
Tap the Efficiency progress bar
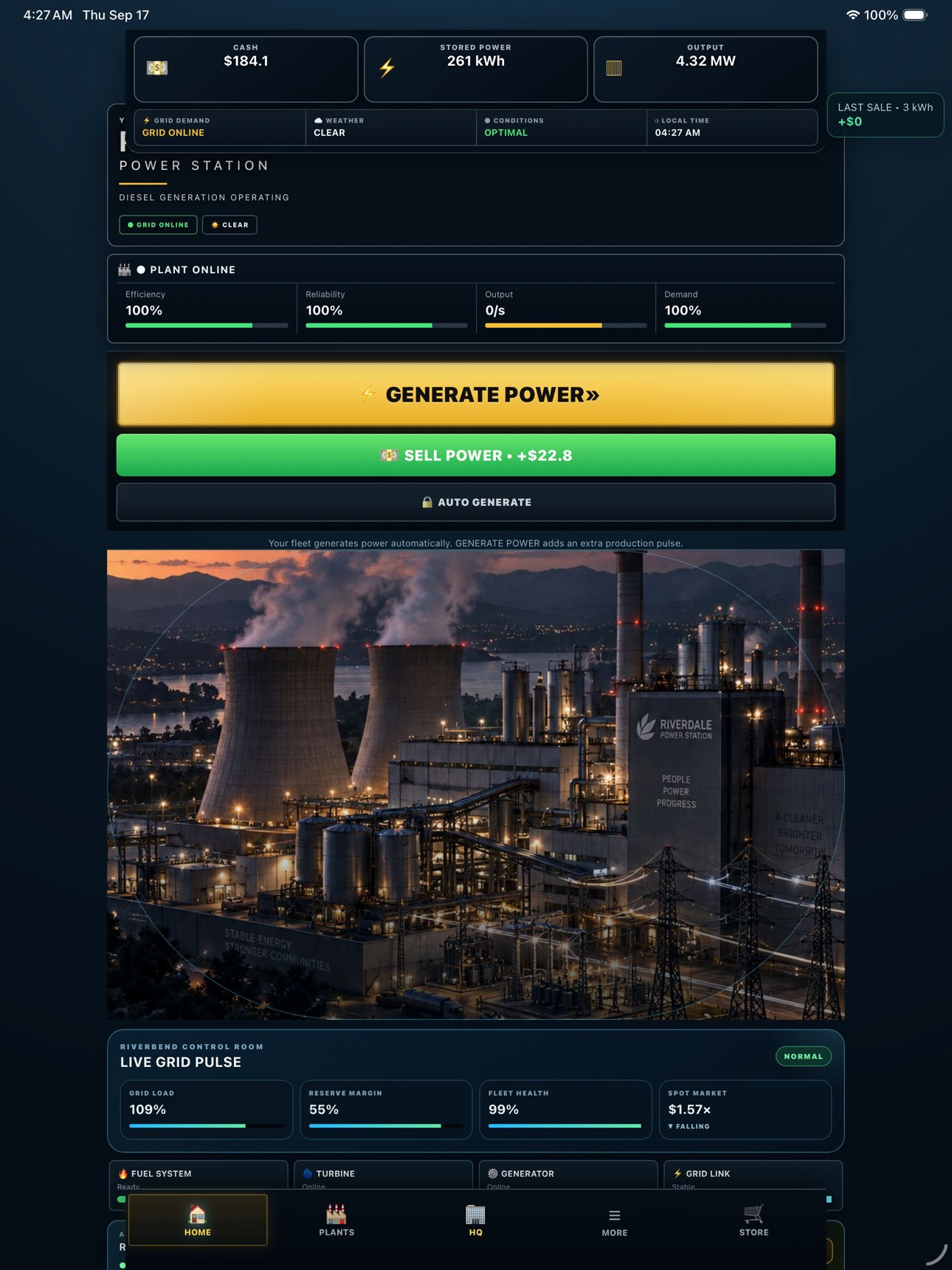point(207,325)
